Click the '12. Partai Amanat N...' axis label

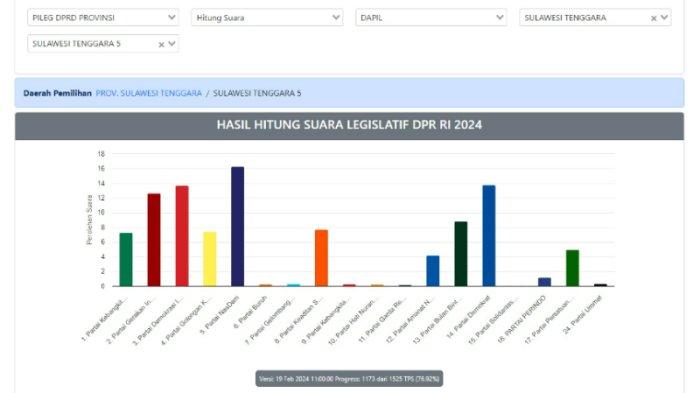tap(410, 320)
